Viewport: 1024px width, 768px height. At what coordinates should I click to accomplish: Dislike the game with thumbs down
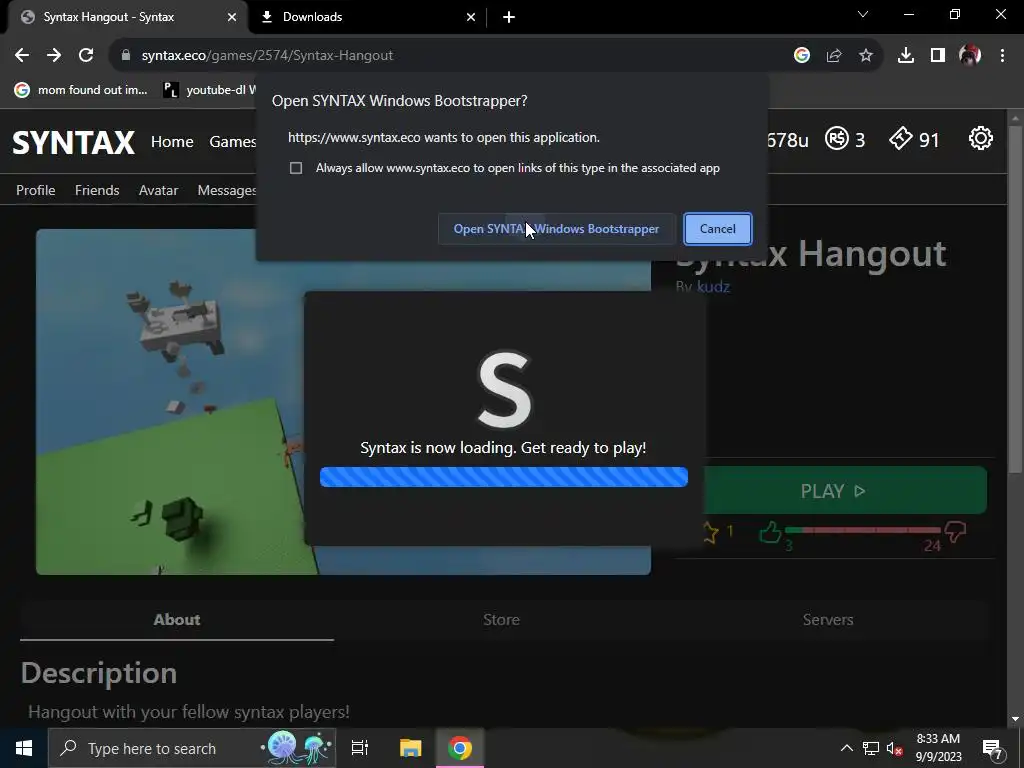tap(955, 532)
